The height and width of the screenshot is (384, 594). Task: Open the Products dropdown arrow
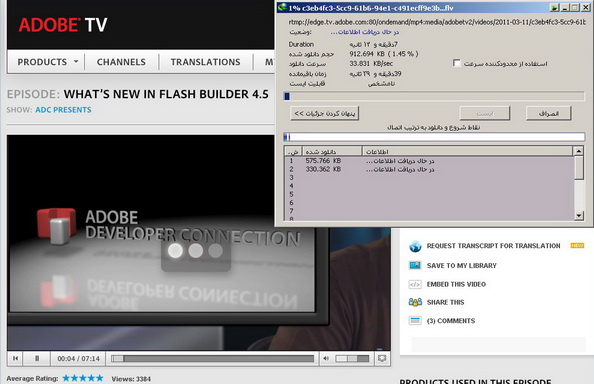point(76,61)
